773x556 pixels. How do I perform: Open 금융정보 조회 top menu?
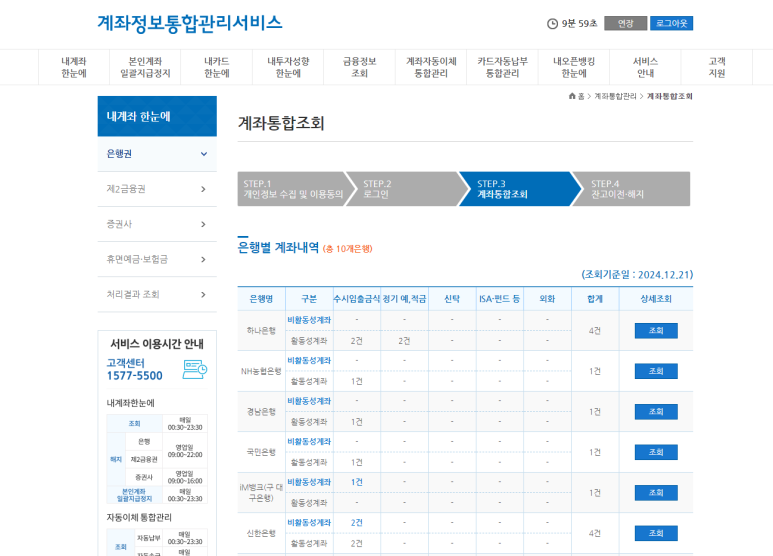(x=359, y=67)
